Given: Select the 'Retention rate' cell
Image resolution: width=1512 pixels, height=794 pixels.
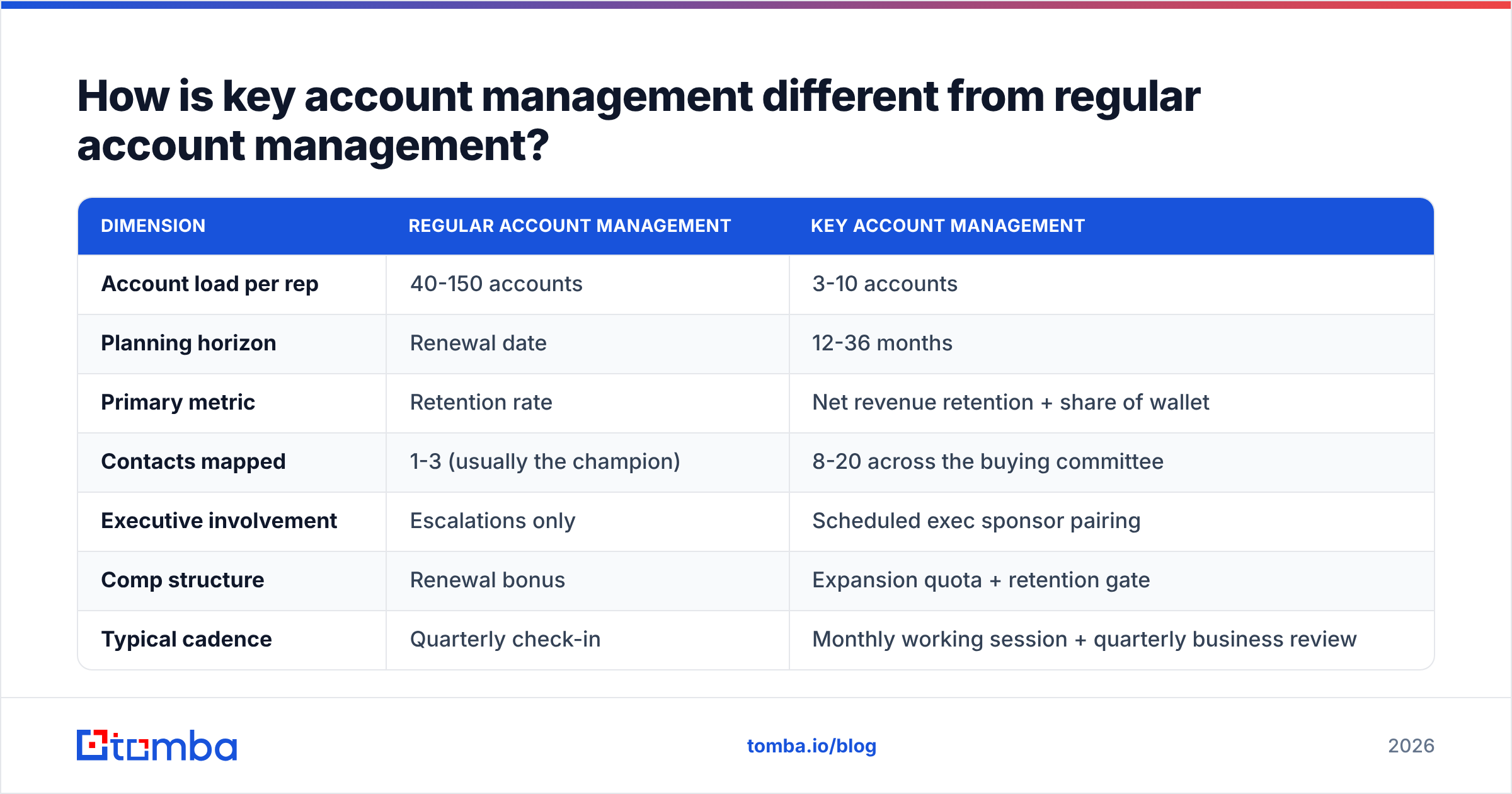Looking at the screenshot, I should 481,402.
